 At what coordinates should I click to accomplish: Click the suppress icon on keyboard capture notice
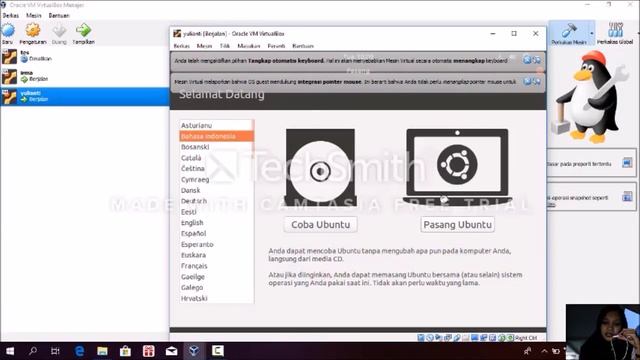tap(537, 60)
